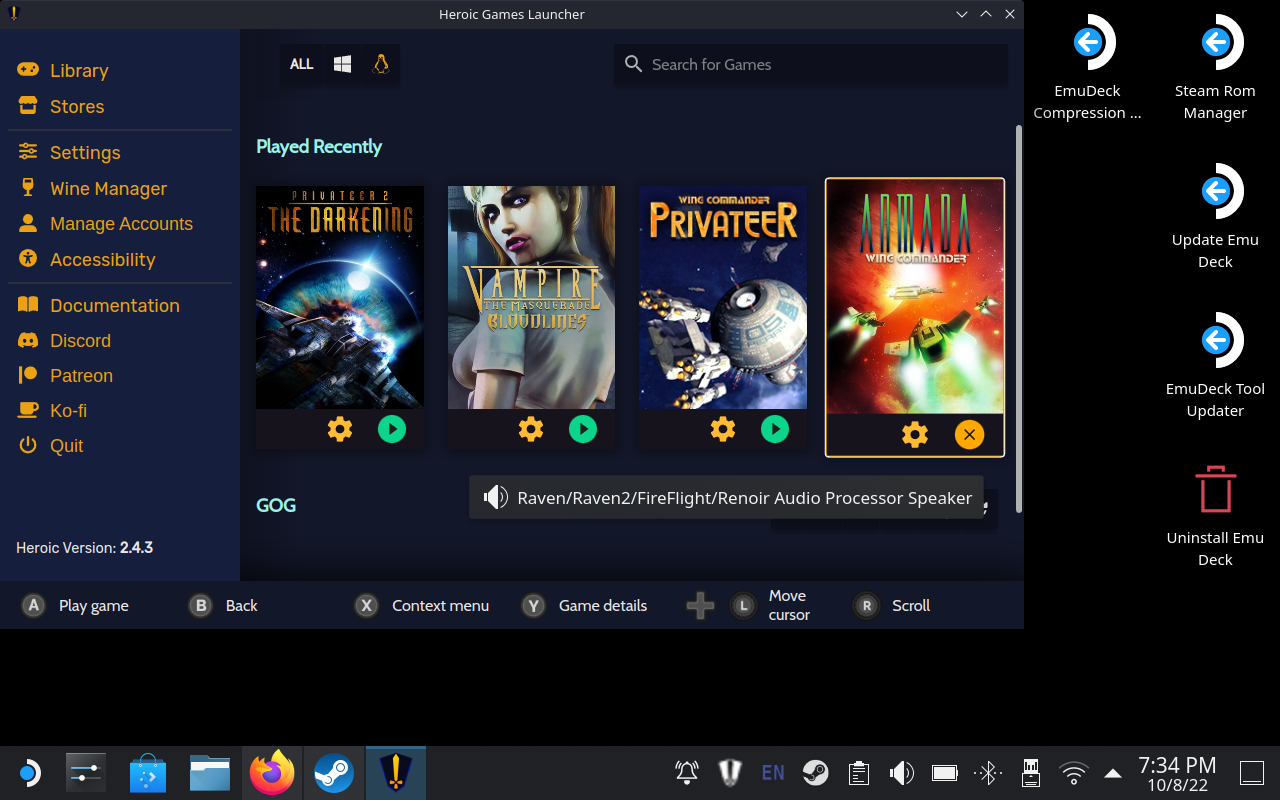1280x800 pixels.
Task: Open Discover store from taskbar
Action: [148, 773]
